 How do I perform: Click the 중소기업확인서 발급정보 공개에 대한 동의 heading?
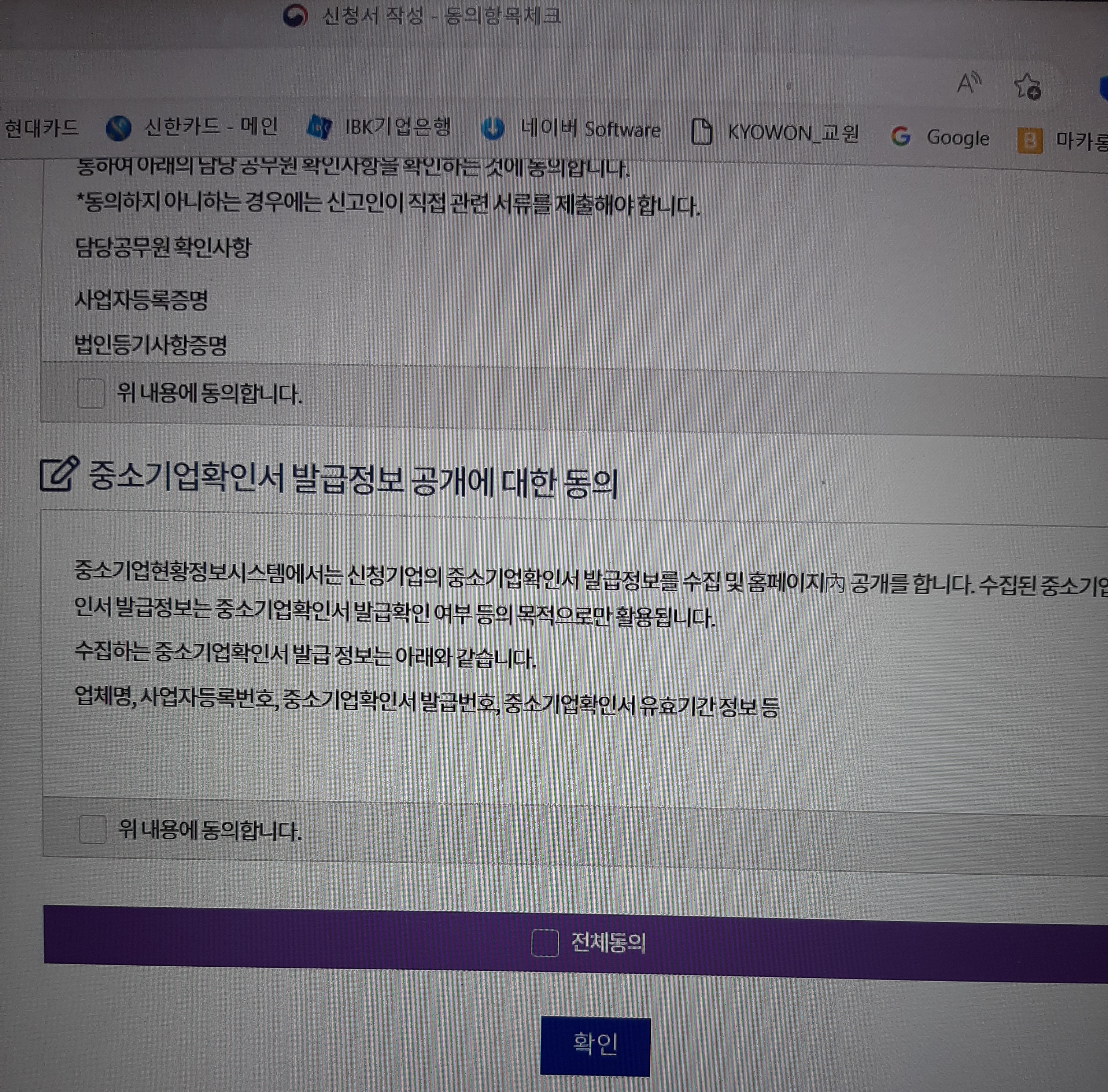coord(353,479)
